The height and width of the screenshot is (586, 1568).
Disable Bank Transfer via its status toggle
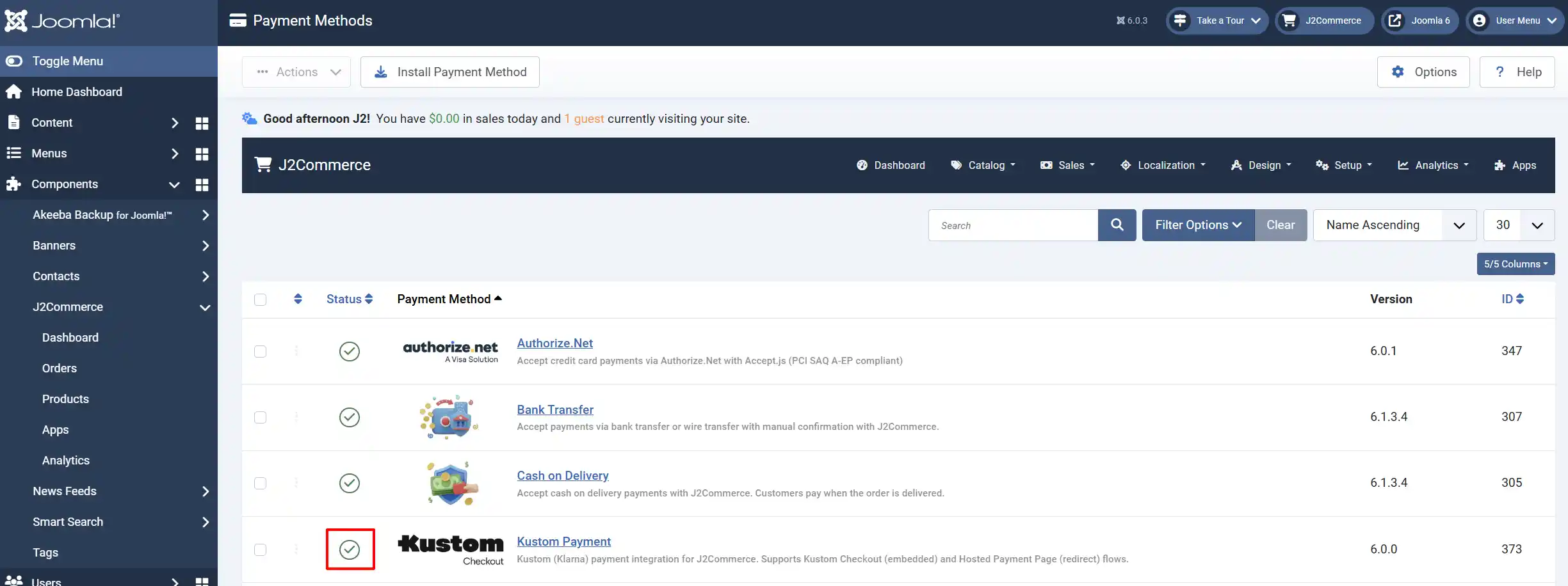click(350, 417)
